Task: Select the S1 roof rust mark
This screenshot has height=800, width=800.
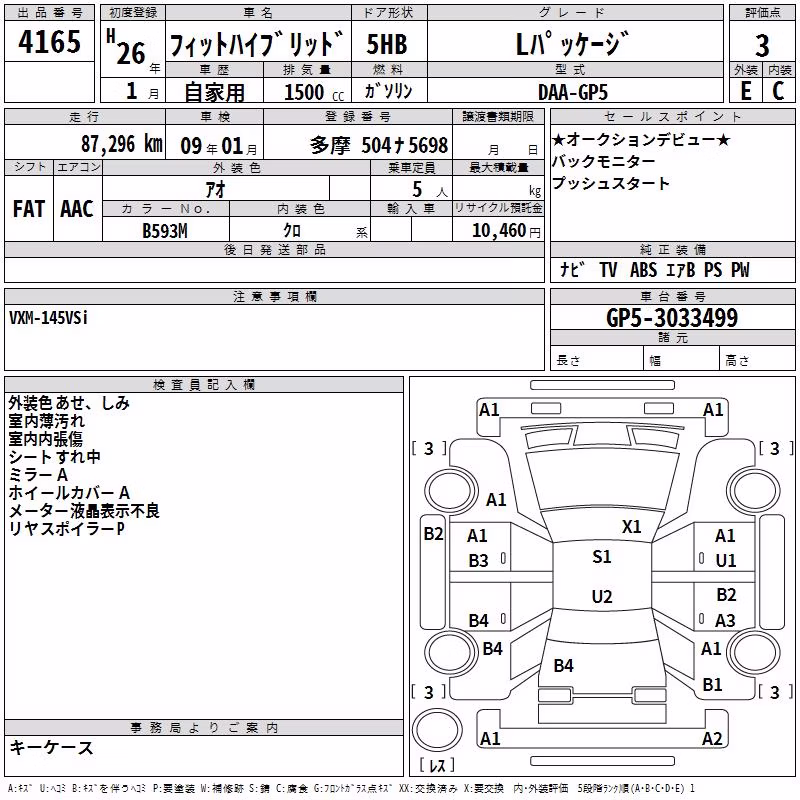Action: (x=602, y=556)
